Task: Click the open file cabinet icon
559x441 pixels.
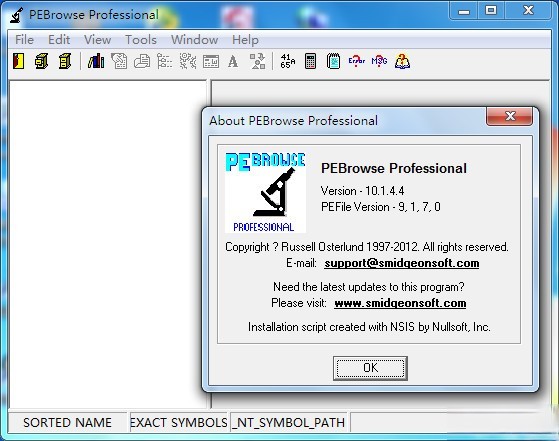Action: coord(42,61)
